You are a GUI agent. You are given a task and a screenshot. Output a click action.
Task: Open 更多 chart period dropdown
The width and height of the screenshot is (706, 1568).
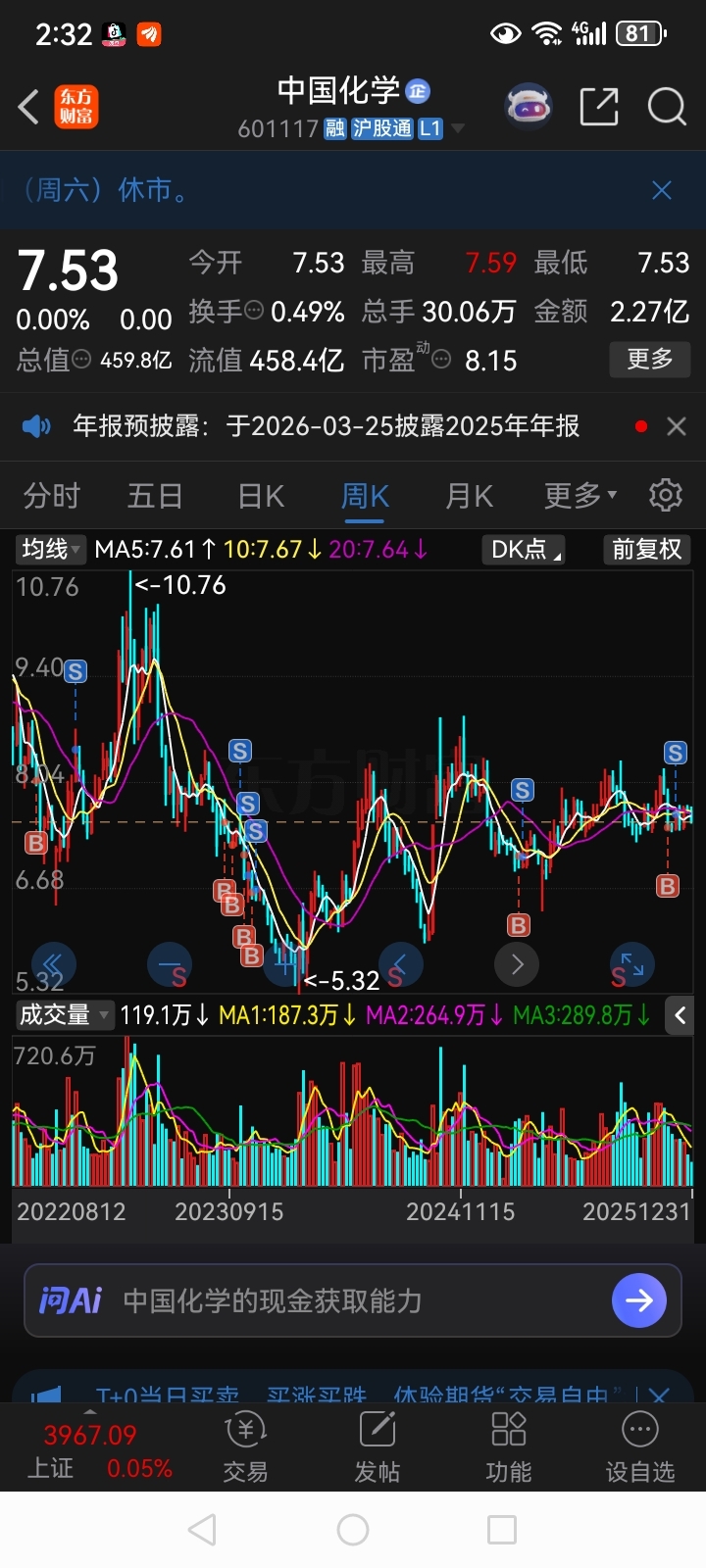(580, 496)
